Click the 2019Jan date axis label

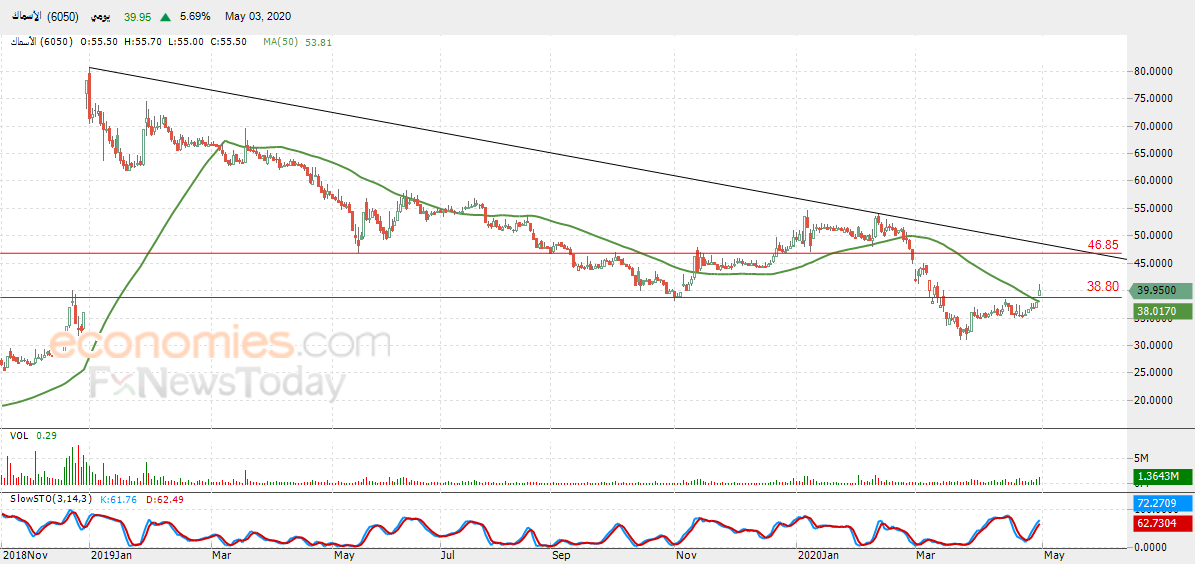(111, 556)
